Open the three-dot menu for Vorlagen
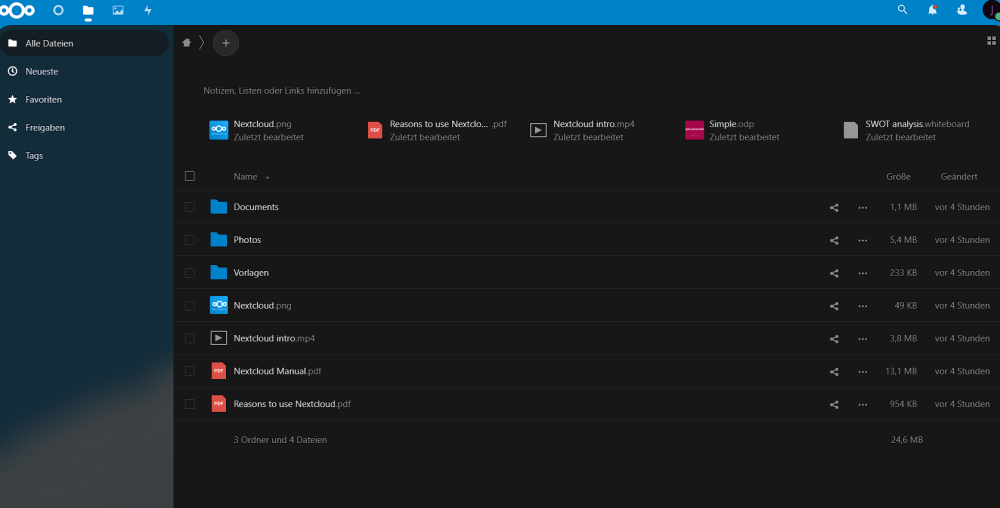 [862, 273]
